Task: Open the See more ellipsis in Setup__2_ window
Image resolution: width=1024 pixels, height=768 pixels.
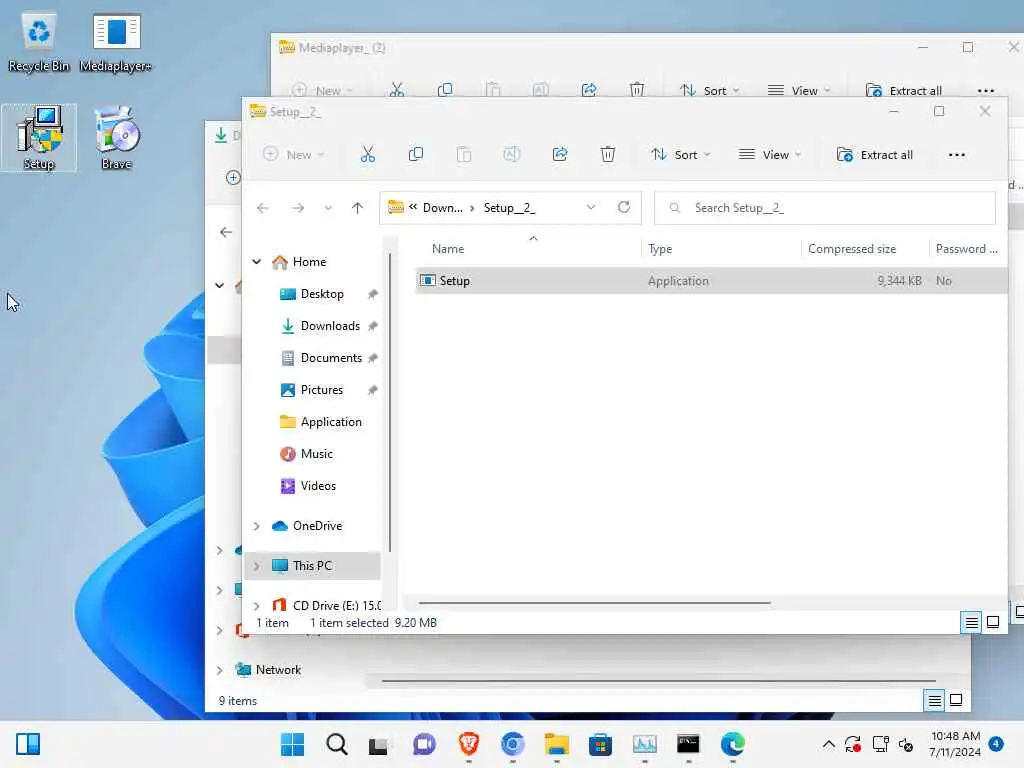Action: [957, 155]
